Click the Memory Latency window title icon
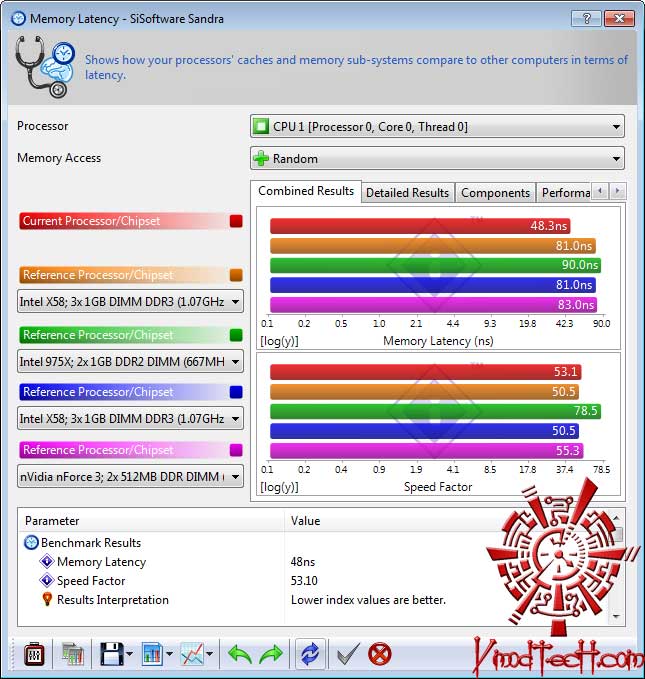The width and height of the screenshot is (645, 679). (18, 19)
